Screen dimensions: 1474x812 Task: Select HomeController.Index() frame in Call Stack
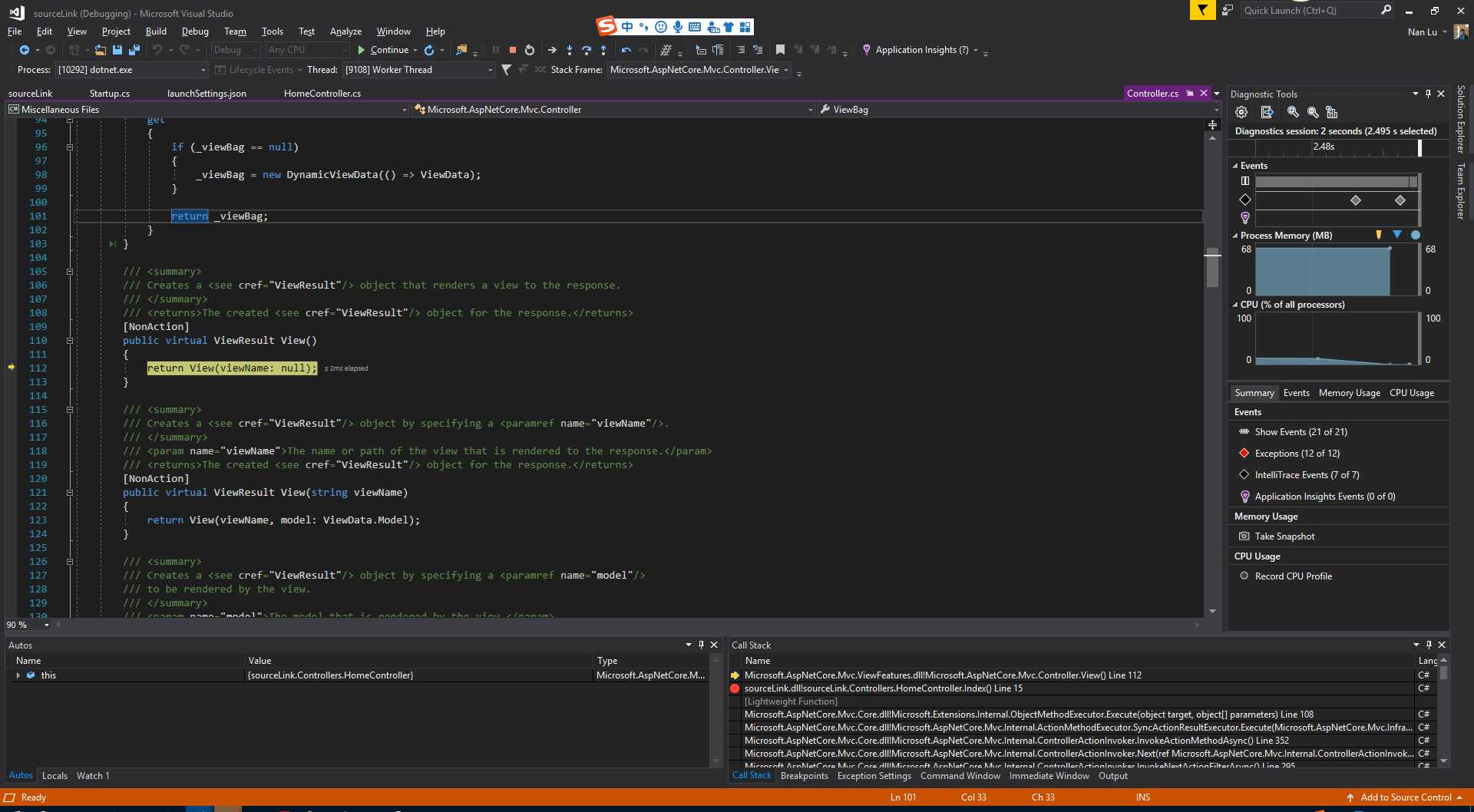click(x=883, y=688)
